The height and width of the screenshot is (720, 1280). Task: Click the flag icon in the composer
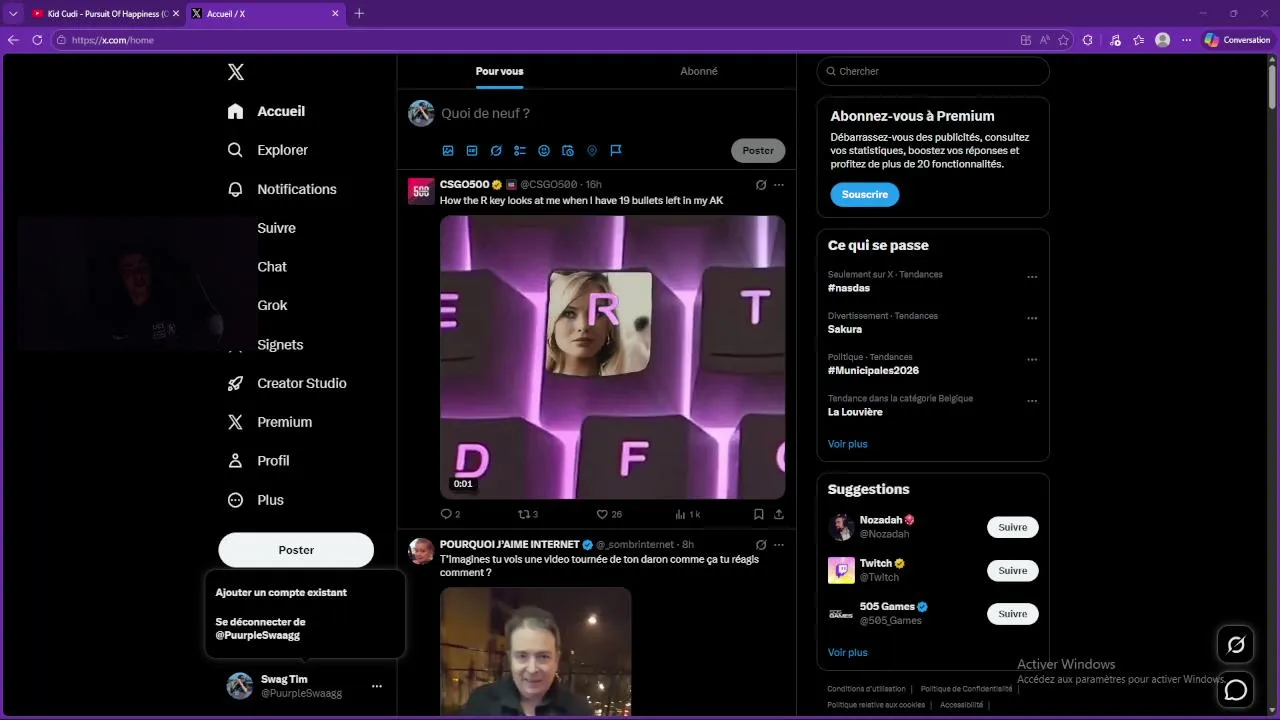point(616,151)
